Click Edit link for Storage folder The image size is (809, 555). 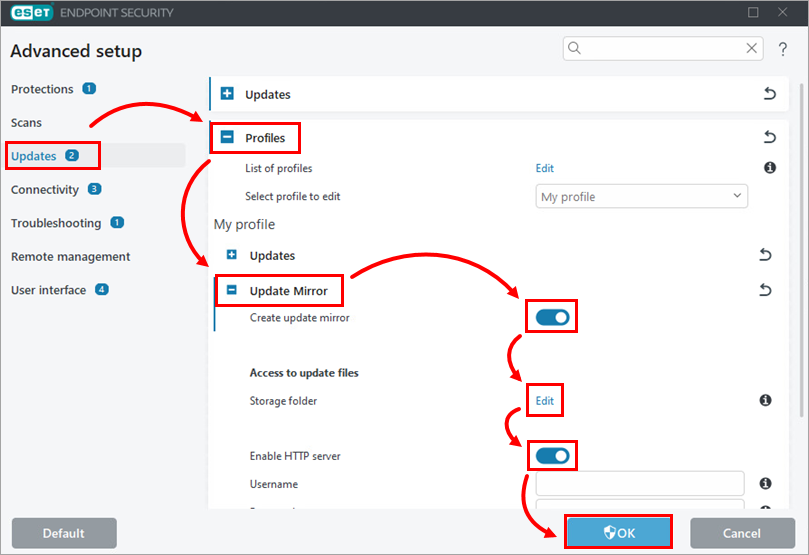tap(544, 401)
